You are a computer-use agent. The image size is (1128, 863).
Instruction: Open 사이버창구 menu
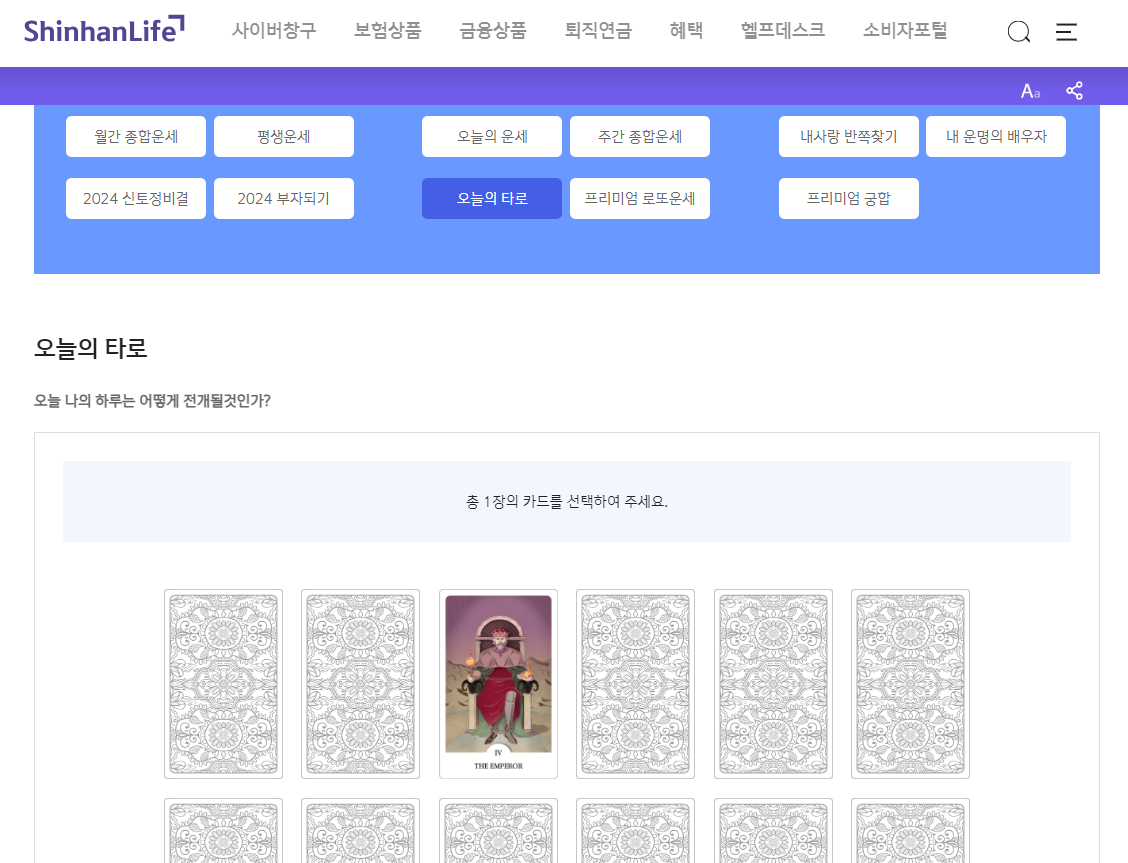coord(273,30)
